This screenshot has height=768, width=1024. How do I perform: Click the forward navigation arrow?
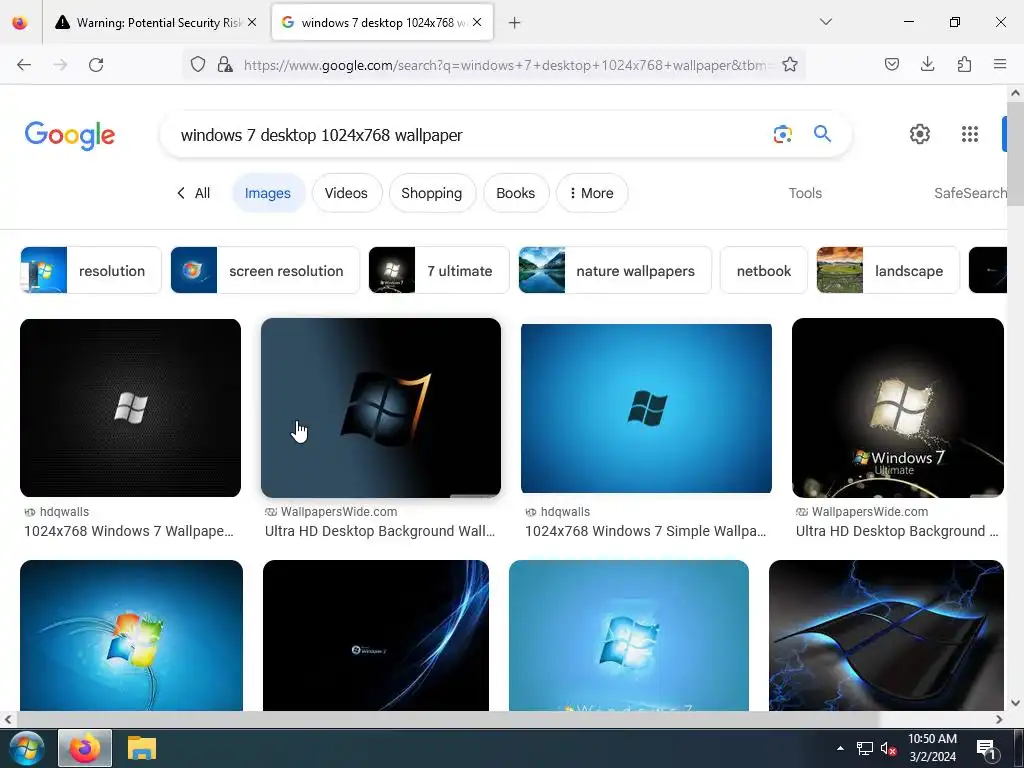pos(60,64)
